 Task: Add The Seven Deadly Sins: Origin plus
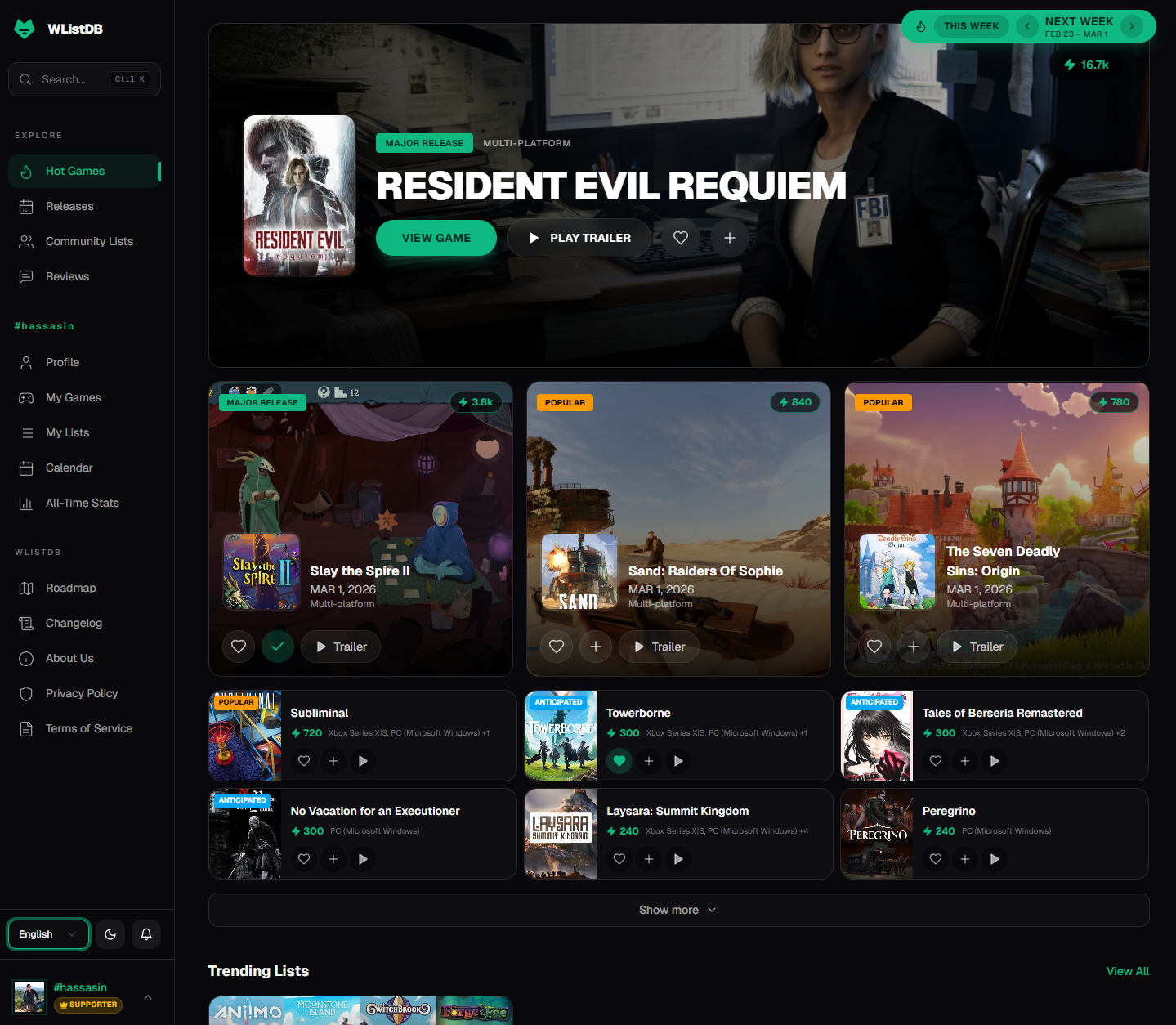914,647
